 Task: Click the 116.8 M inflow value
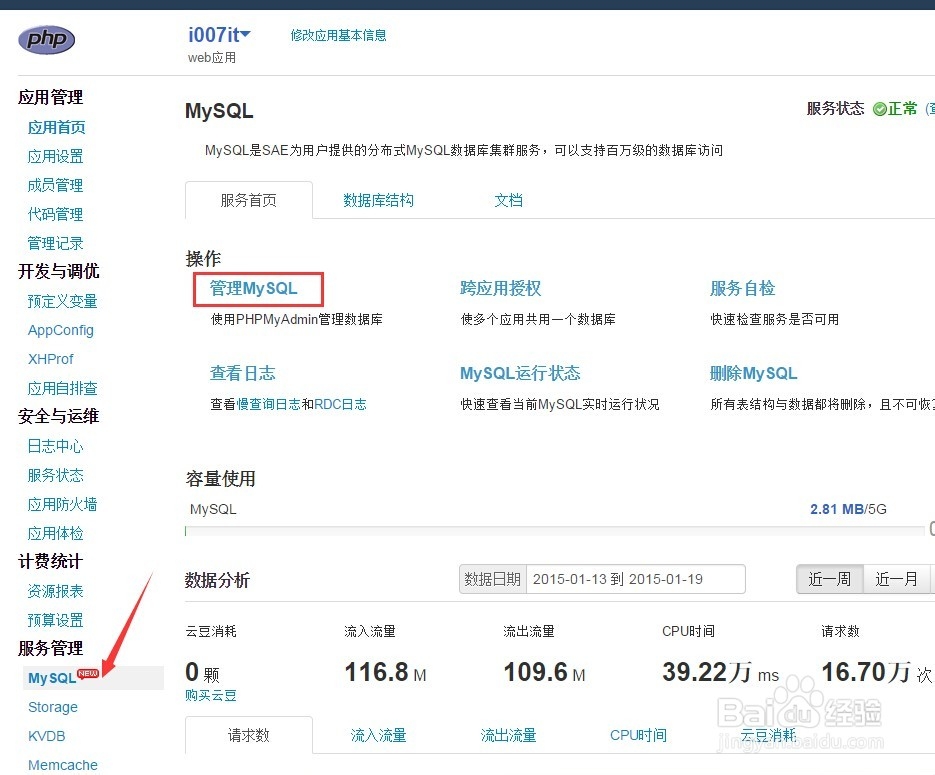pos(385,672)
